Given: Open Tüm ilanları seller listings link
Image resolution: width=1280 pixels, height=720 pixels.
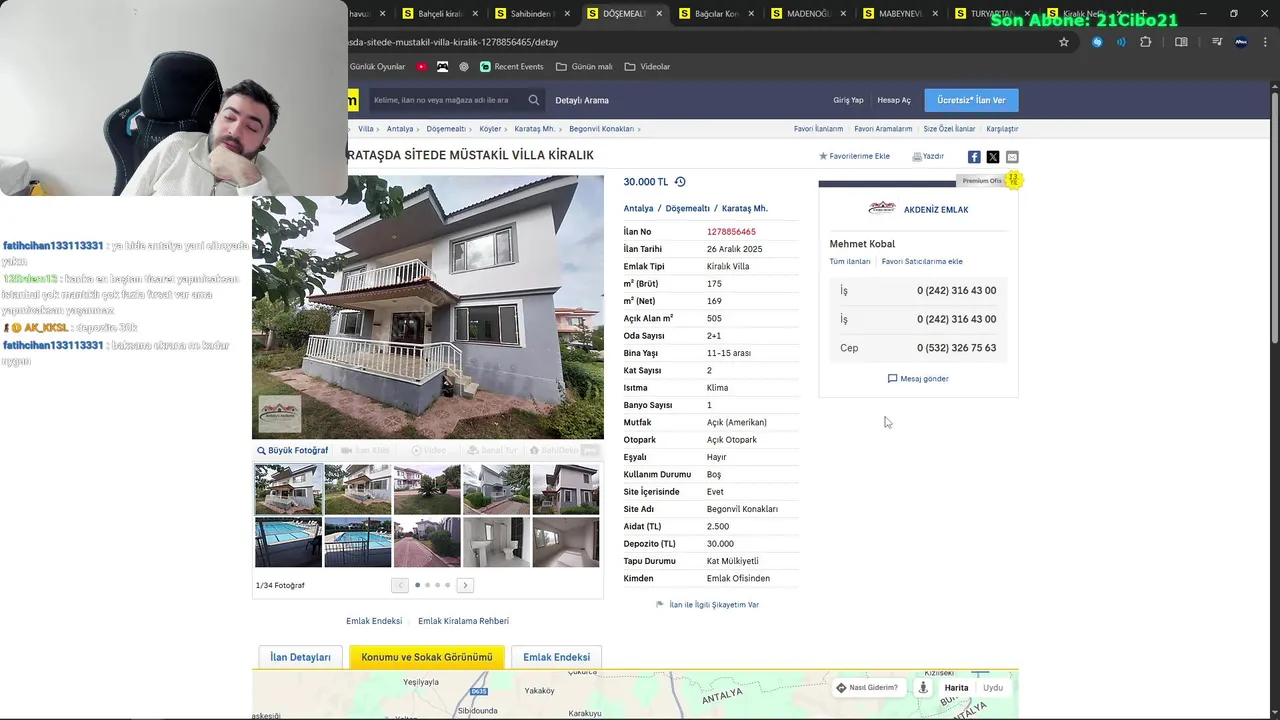Looking at the screenshot, I should [850, 261].
